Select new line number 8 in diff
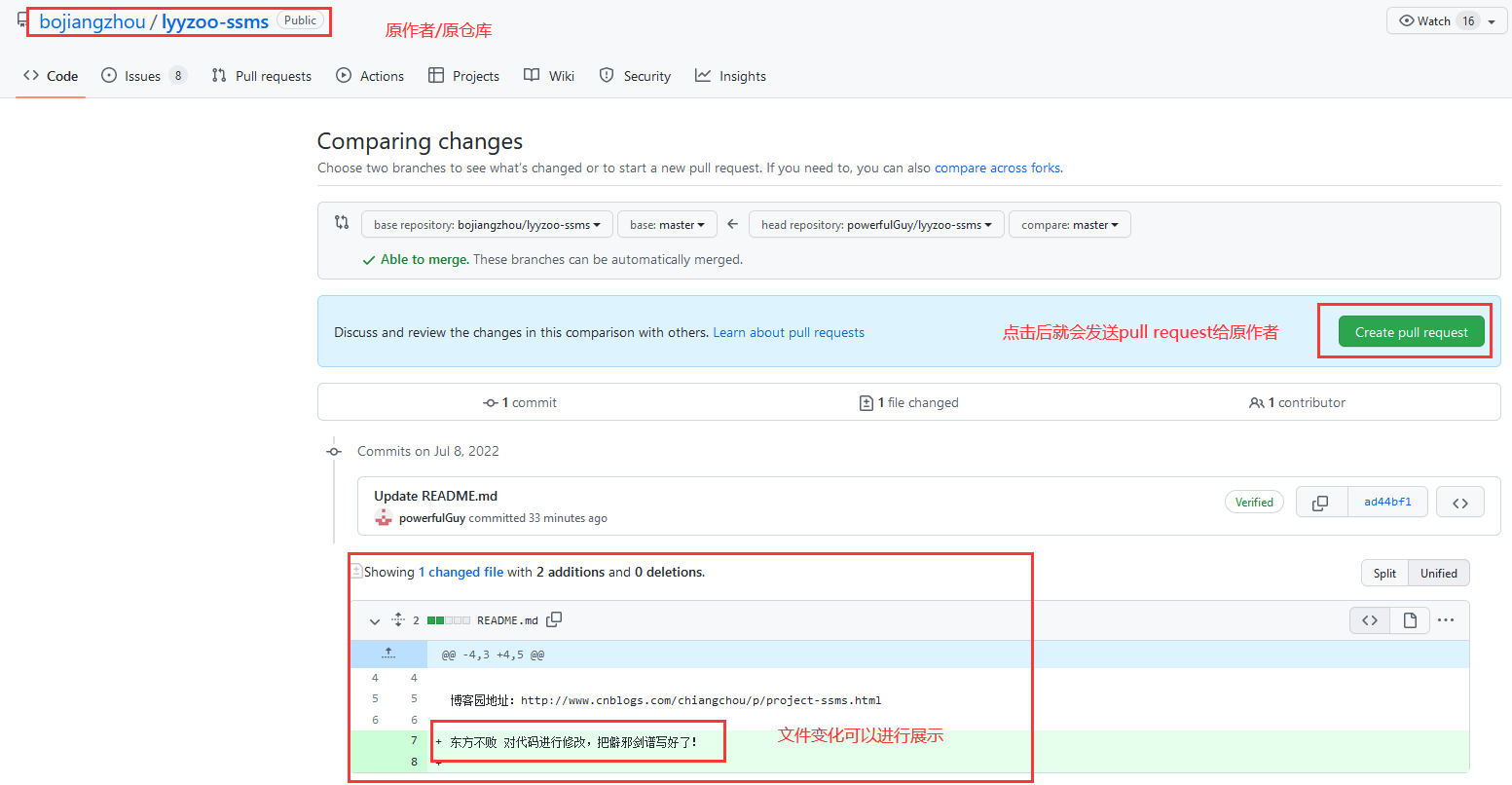Viewport: 1512px width, 785px height. 413,762
